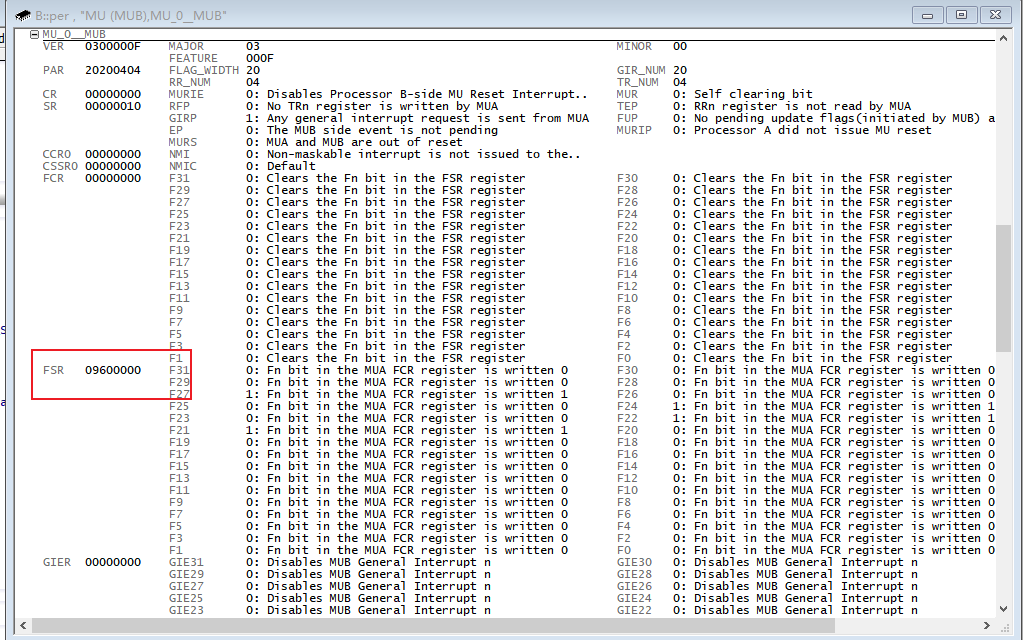Click the chip icon in the title bar
This screenshot has width=1023, height=640.
[x=23, y=15]
